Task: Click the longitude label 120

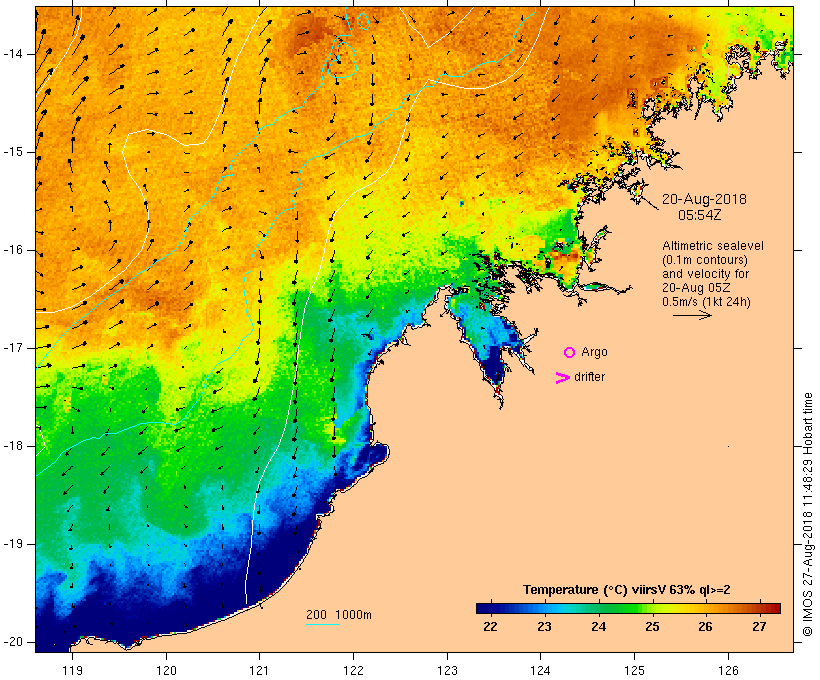Action: click(x=166, y=670)
